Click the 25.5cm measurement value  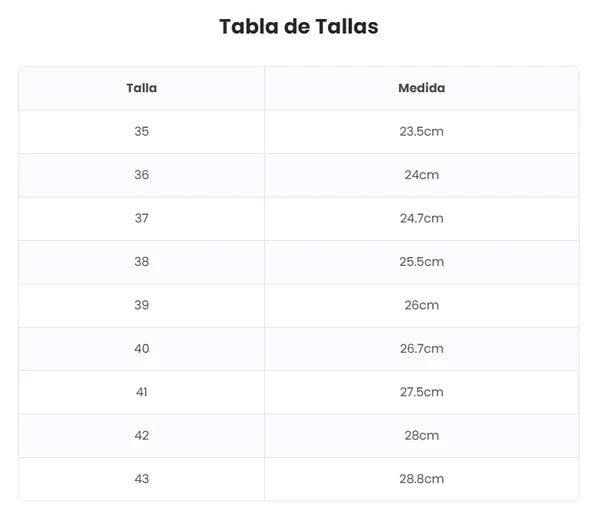[x=421, y=262]
